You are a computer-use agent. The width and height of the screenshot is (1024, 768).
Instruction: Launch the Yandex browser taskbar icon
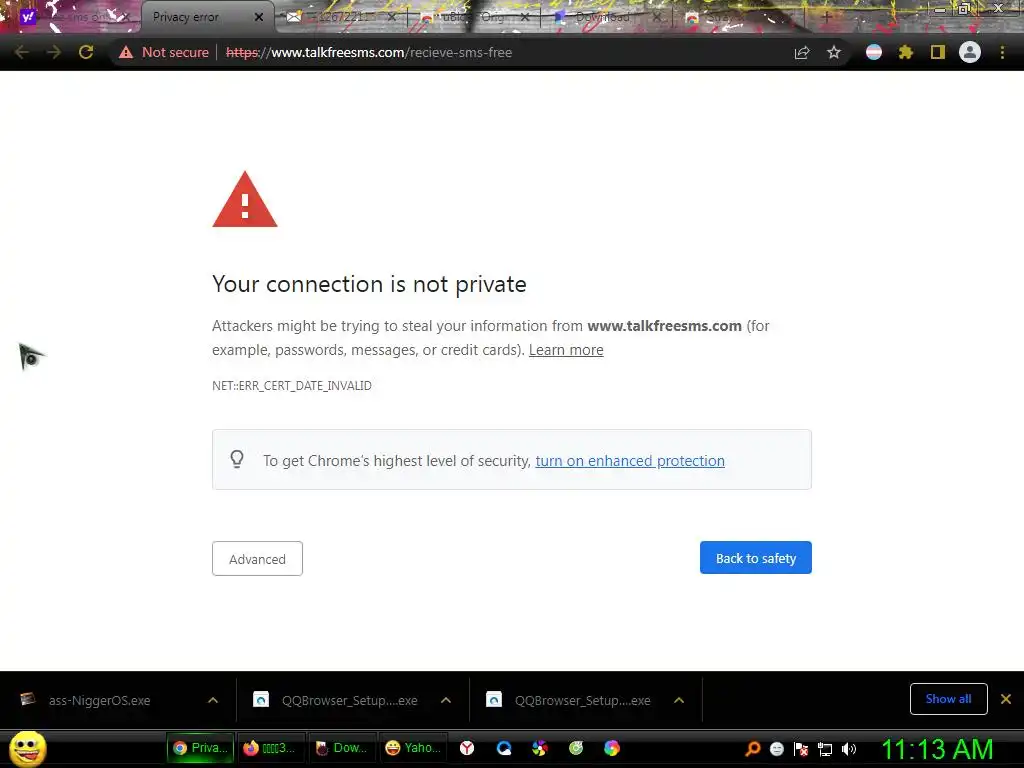467,748
